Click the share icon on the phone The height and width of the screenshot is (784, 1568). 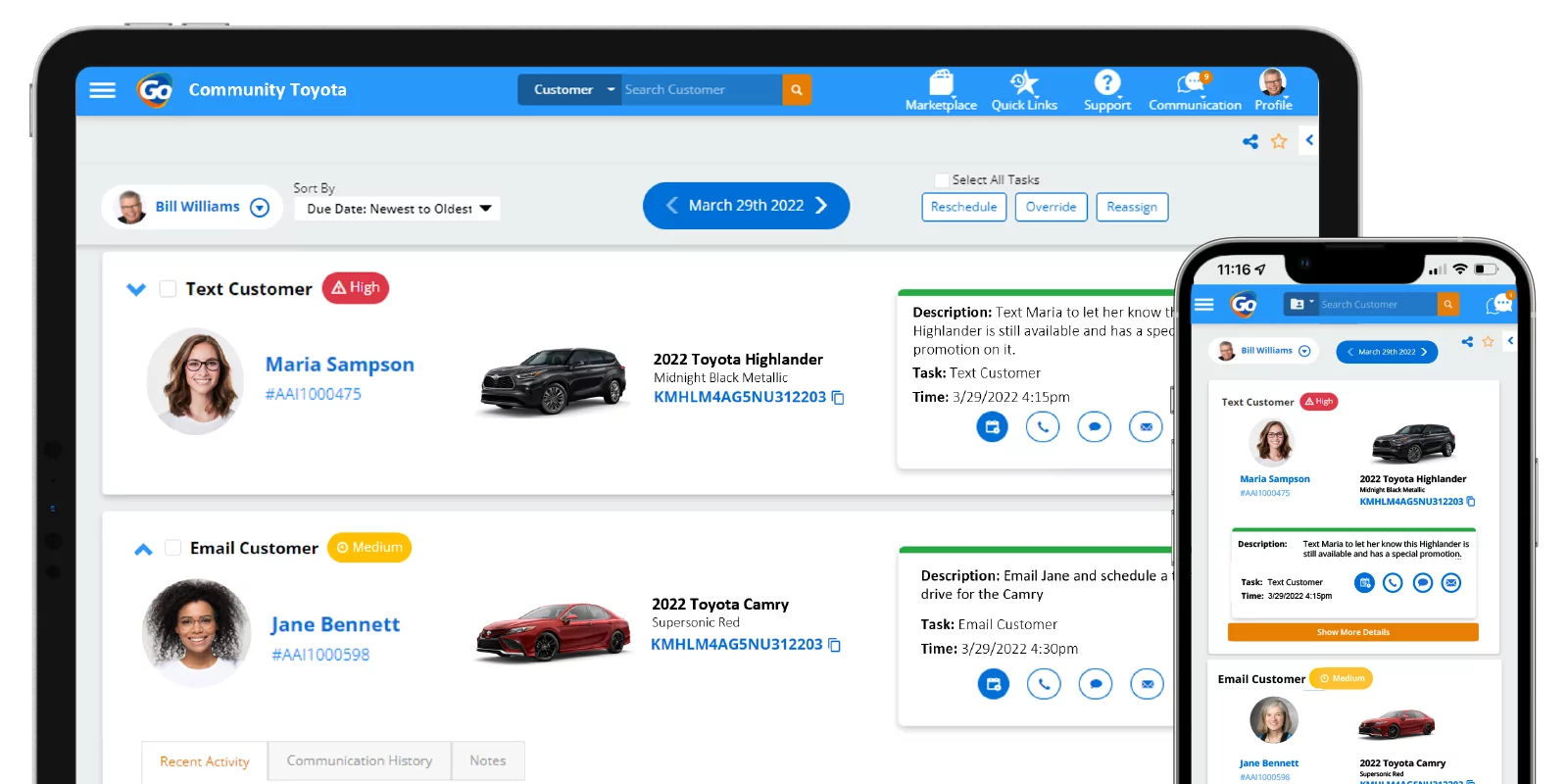pyautogui.click(x=1467, y=341)
